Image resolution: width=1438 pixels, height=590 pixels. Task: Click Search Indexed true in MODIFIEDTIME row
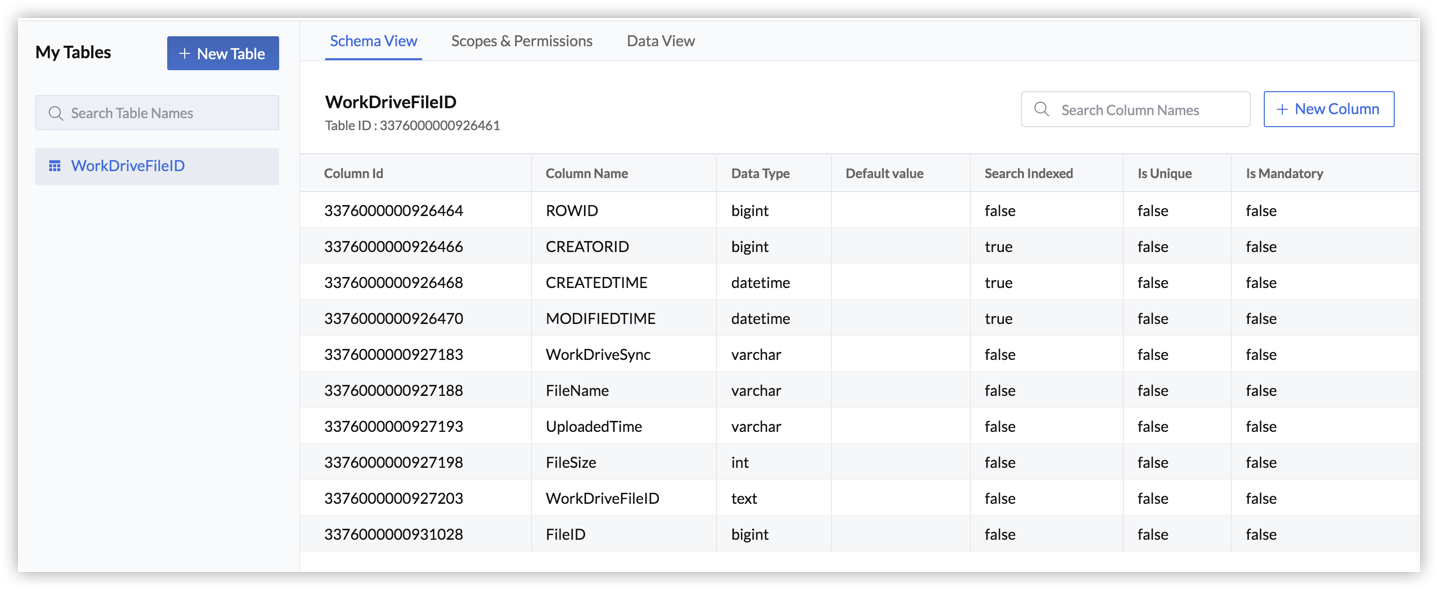point(998,318)
